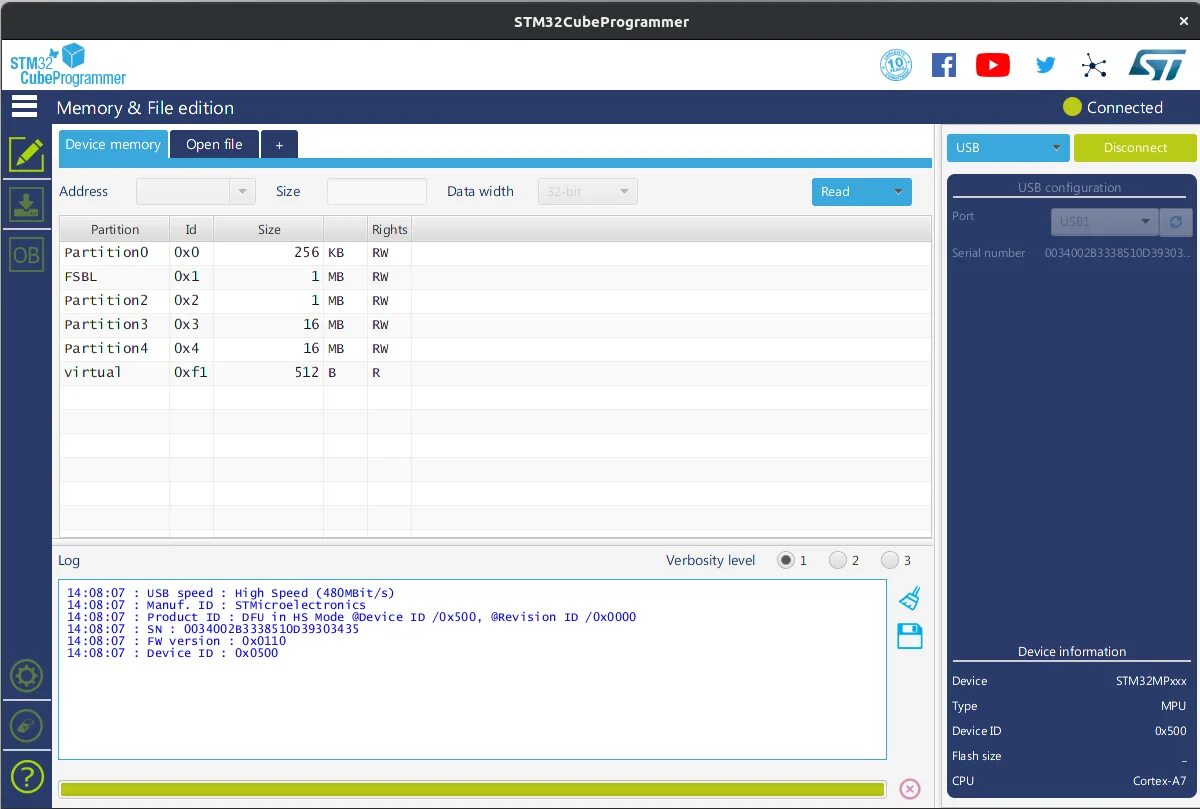Viewport: 1200px width, 809px height.
Task: Open the Twitter icon
Action: pyautogui.click(x=1046, y=65)
